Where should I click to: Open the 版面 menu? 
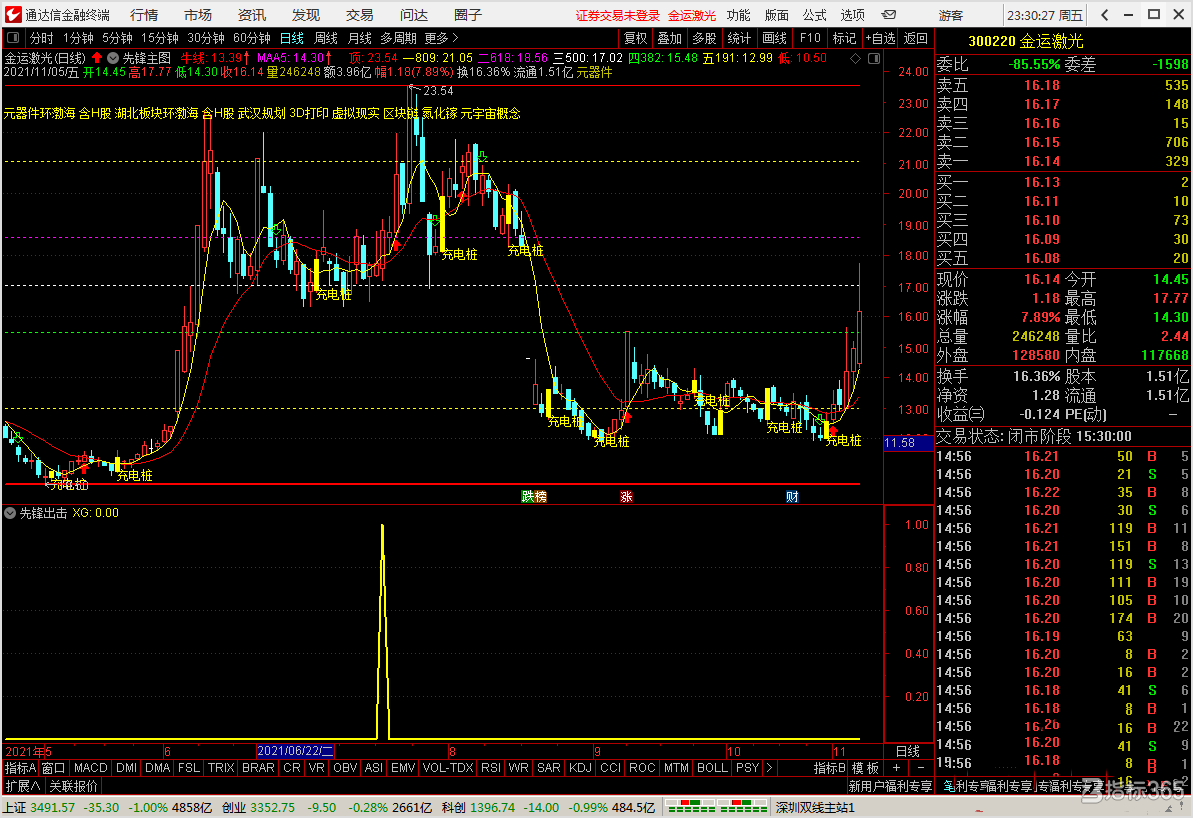click(x=777, y=14)
